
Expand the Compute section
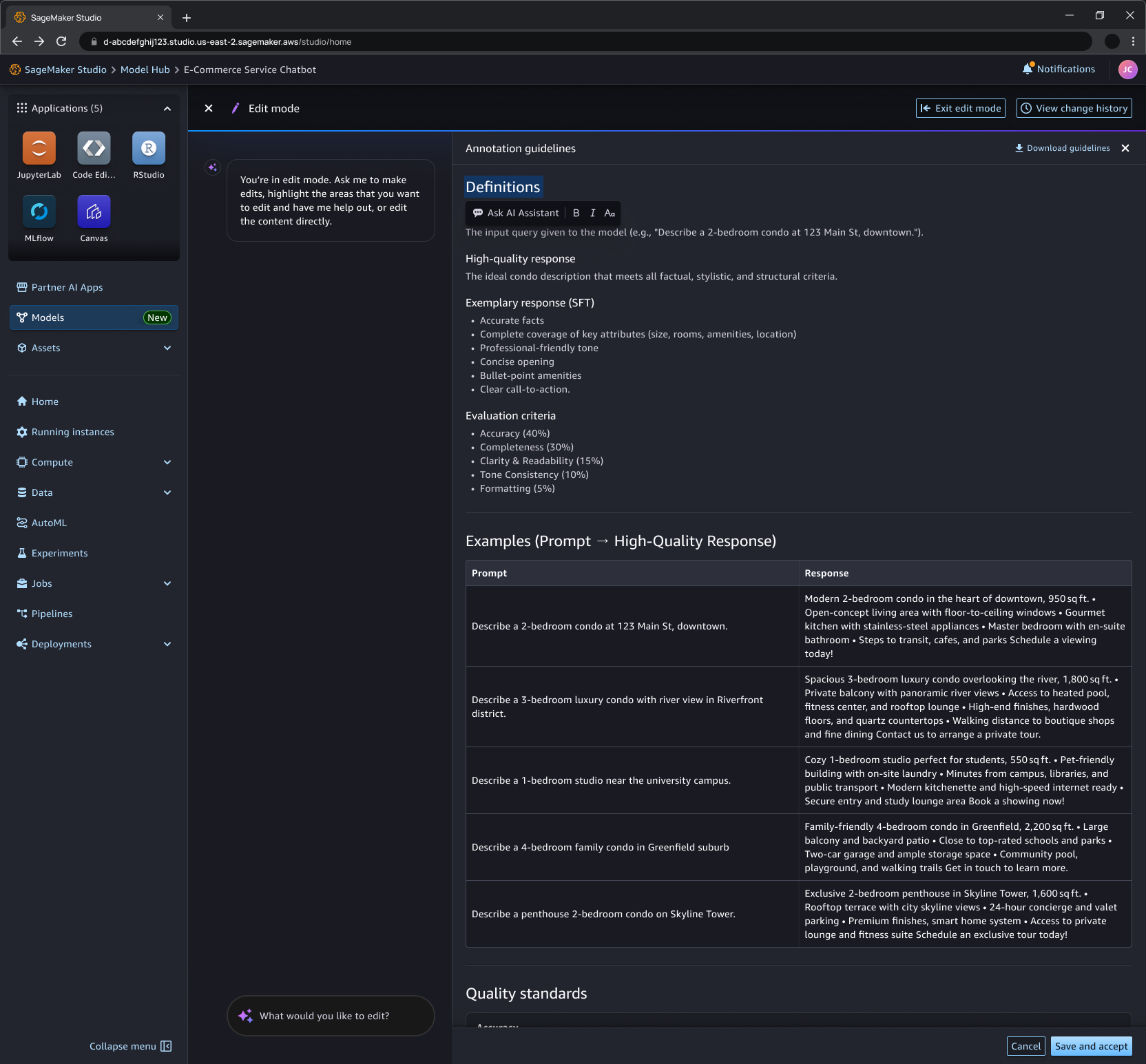click(x=167, y=462)
